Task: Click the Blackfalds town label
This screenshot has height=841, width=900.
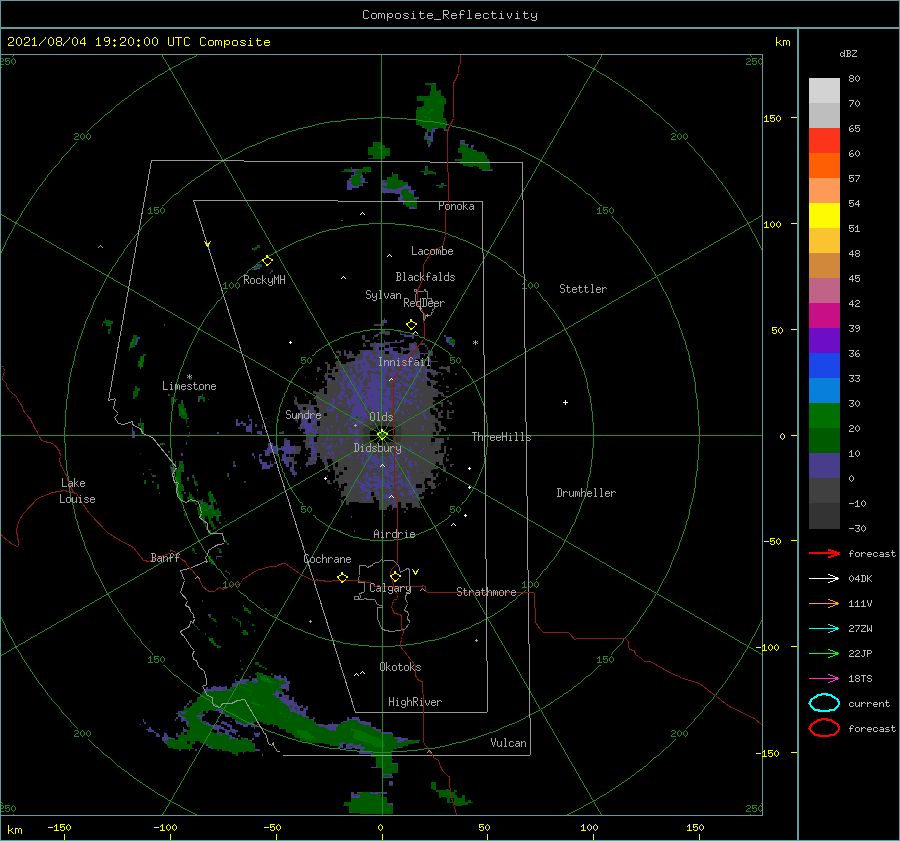Action: [x=425, y=277]
